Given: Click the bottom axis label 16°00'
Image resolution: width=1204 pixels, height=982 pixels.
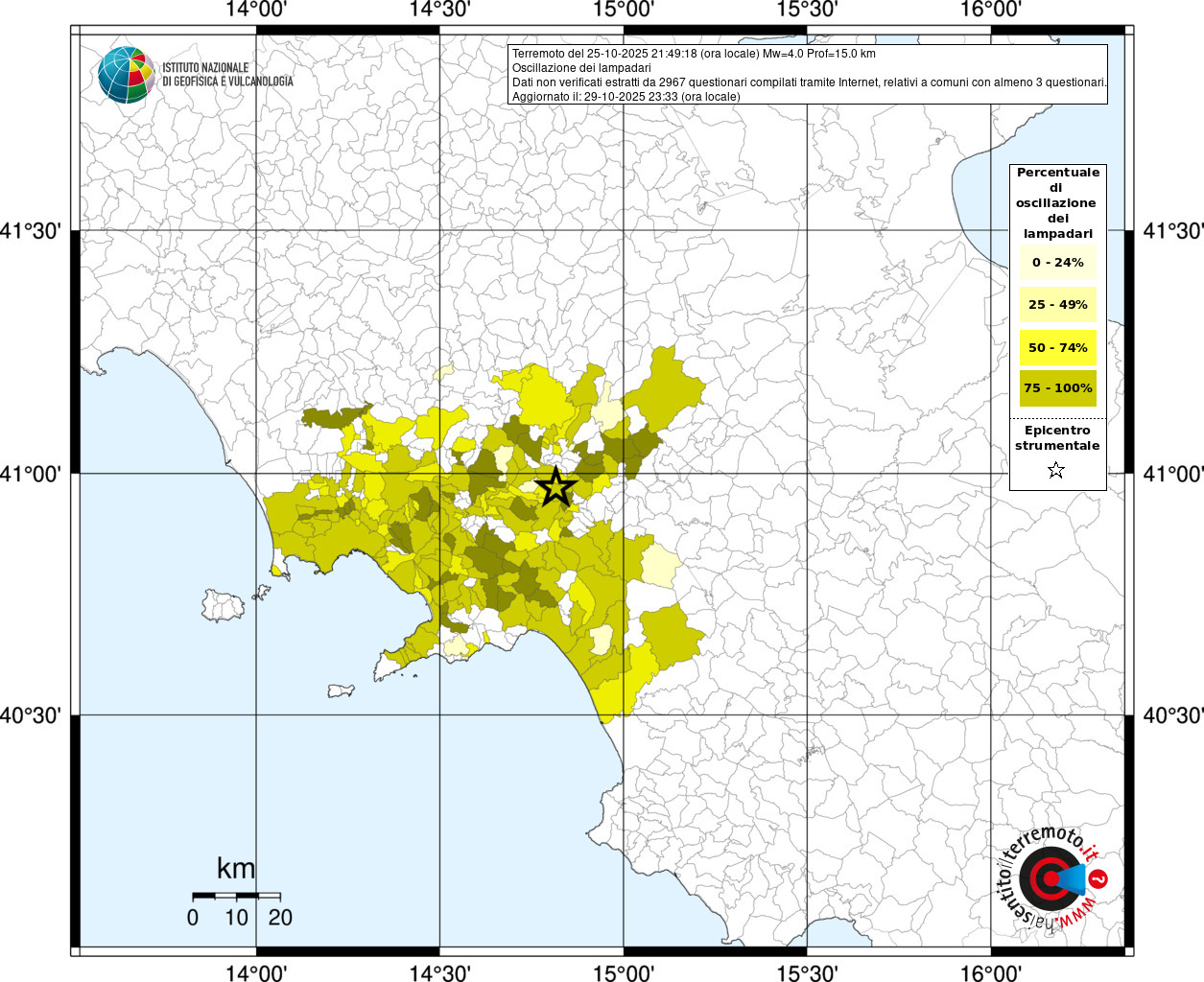Looking at the screenshot, I should 991,972.
